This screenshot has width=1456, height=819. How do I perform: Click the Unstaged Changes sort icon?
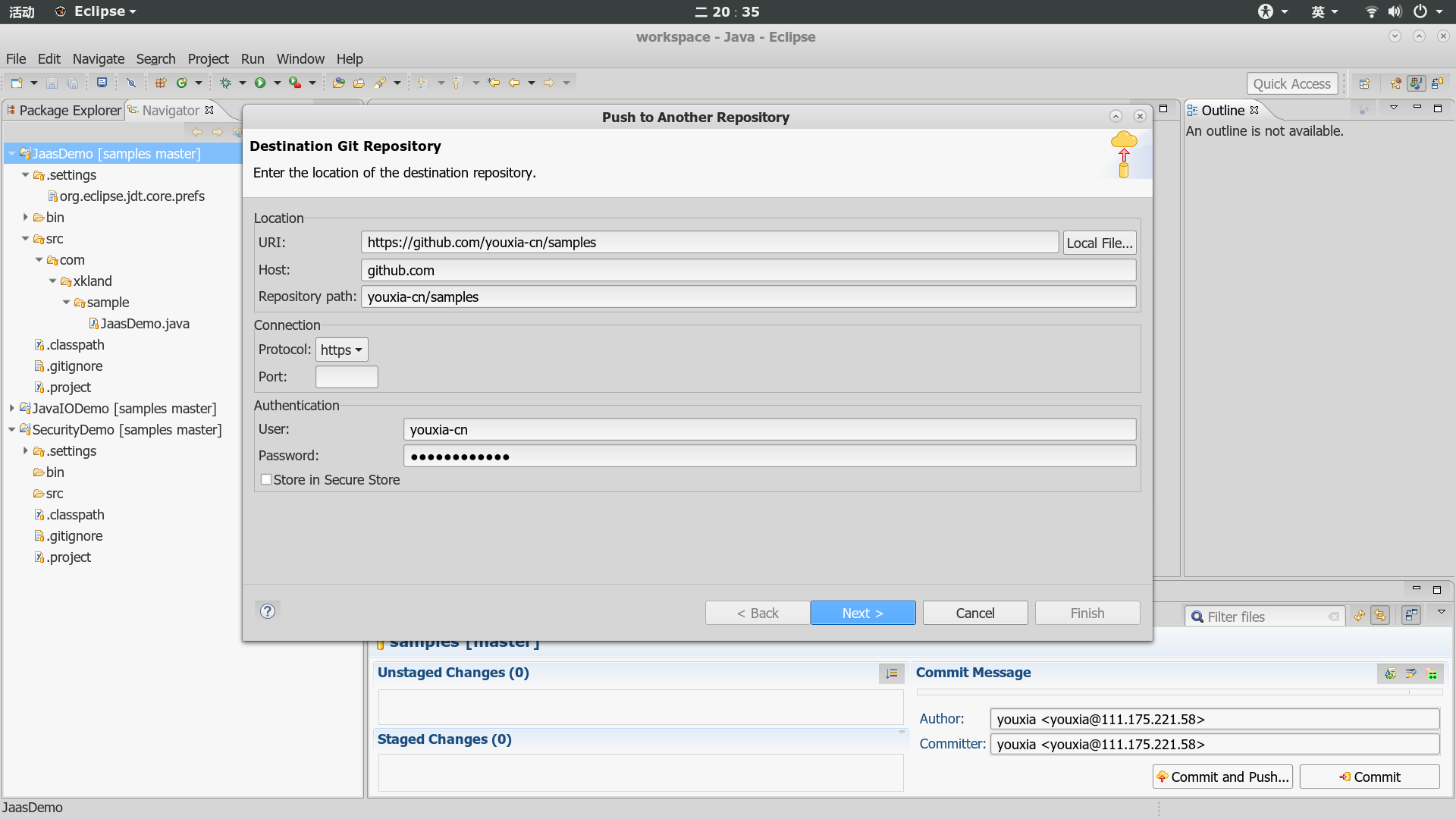coord(892,673)
